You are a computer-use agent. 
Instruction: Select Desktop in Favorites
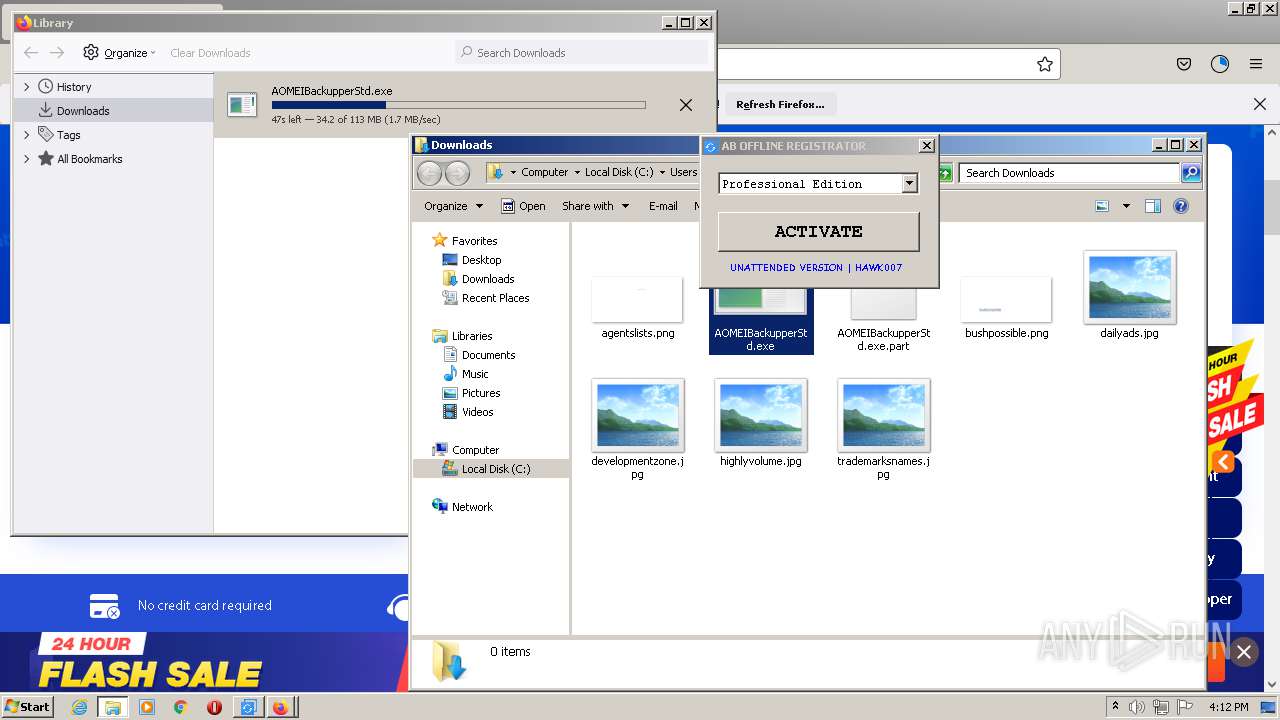[x=481, y=260]
